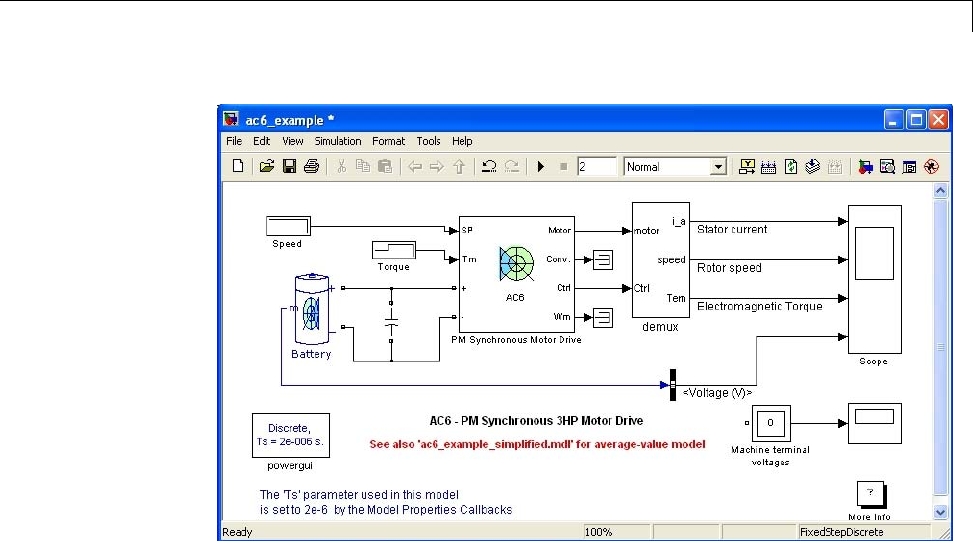The image size is (973, 541).
Task: Copy selection using the Copy icon
Action: point(363,166)
